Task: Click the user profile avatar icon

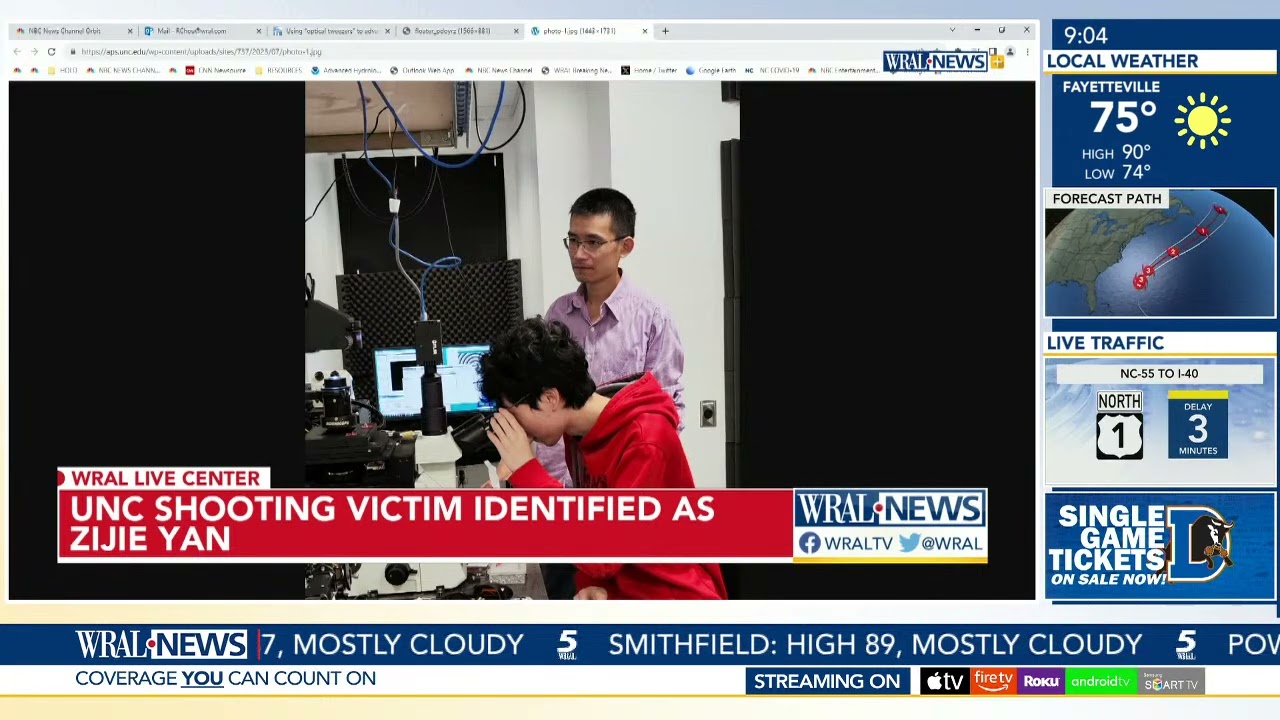Action: [1010, 52]
